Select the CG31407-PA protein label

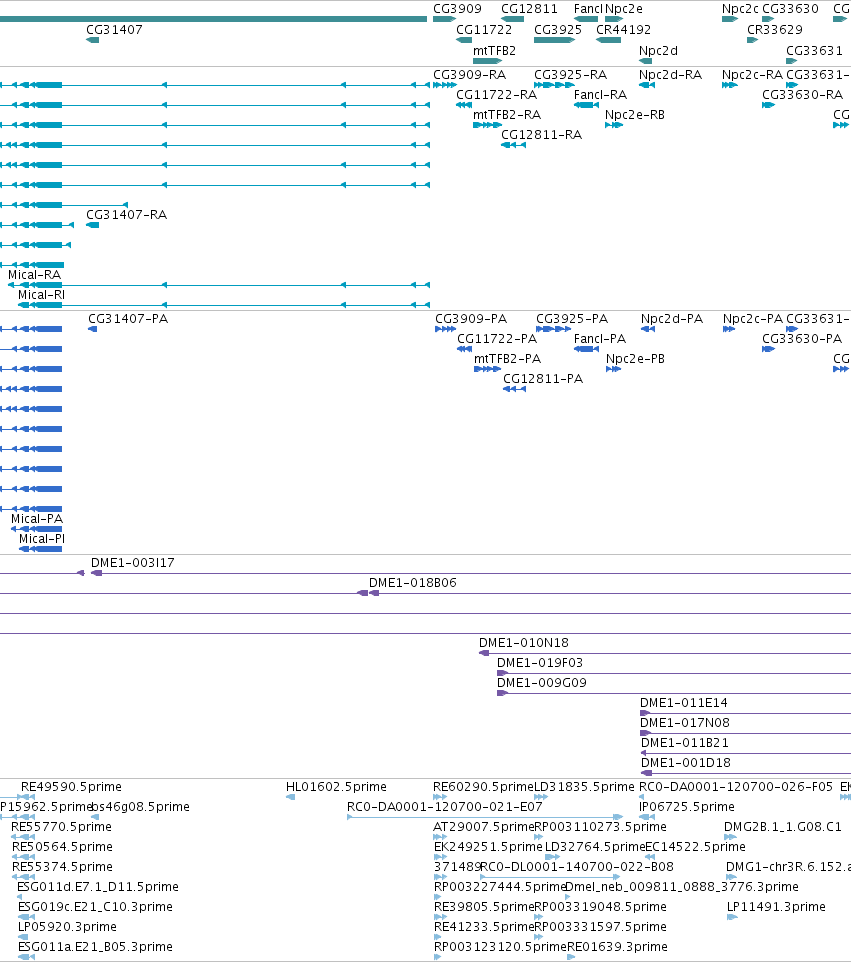pos(128,318)
